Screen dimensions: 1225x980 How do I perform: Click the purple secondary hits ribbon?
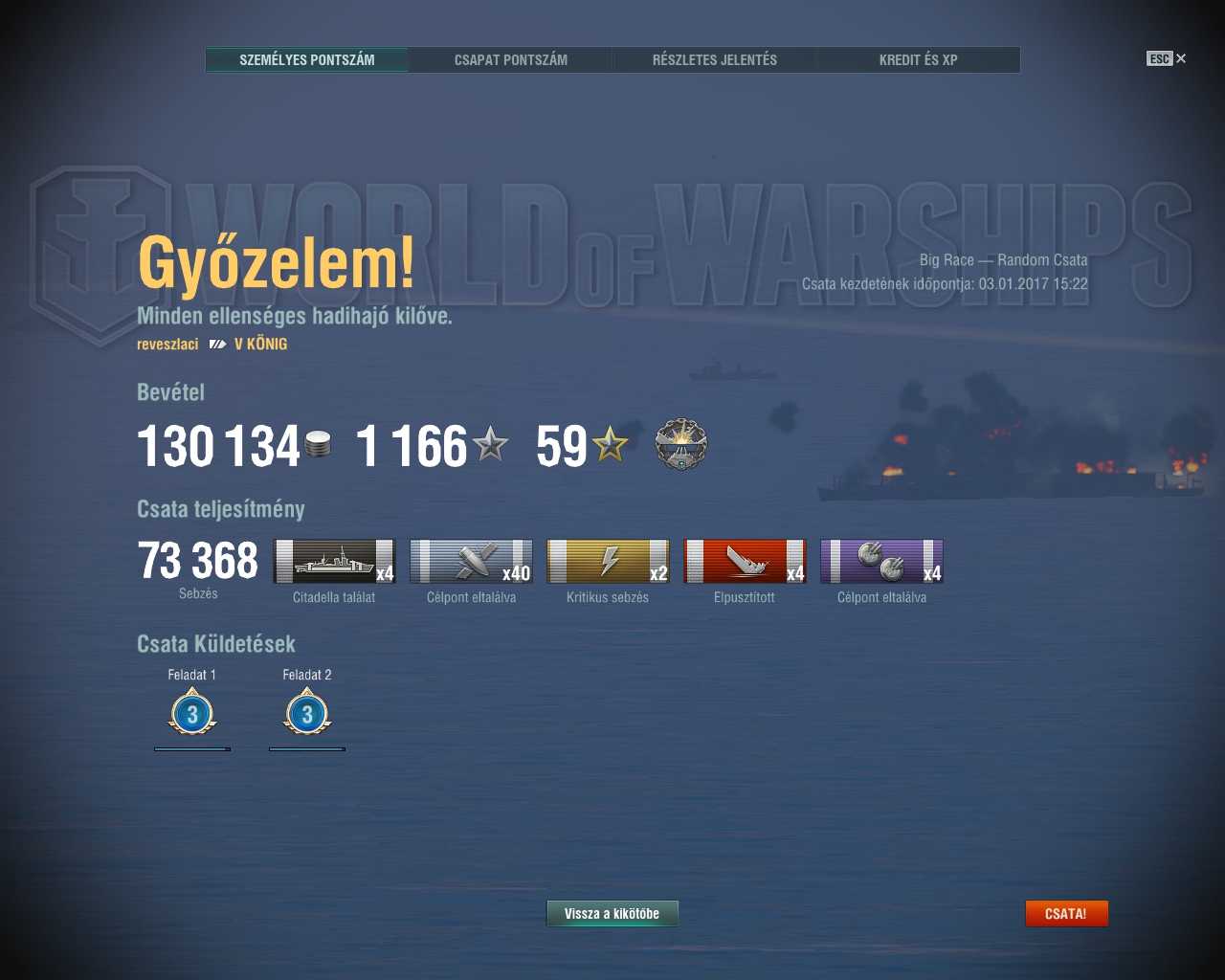(x=881, y=561)
